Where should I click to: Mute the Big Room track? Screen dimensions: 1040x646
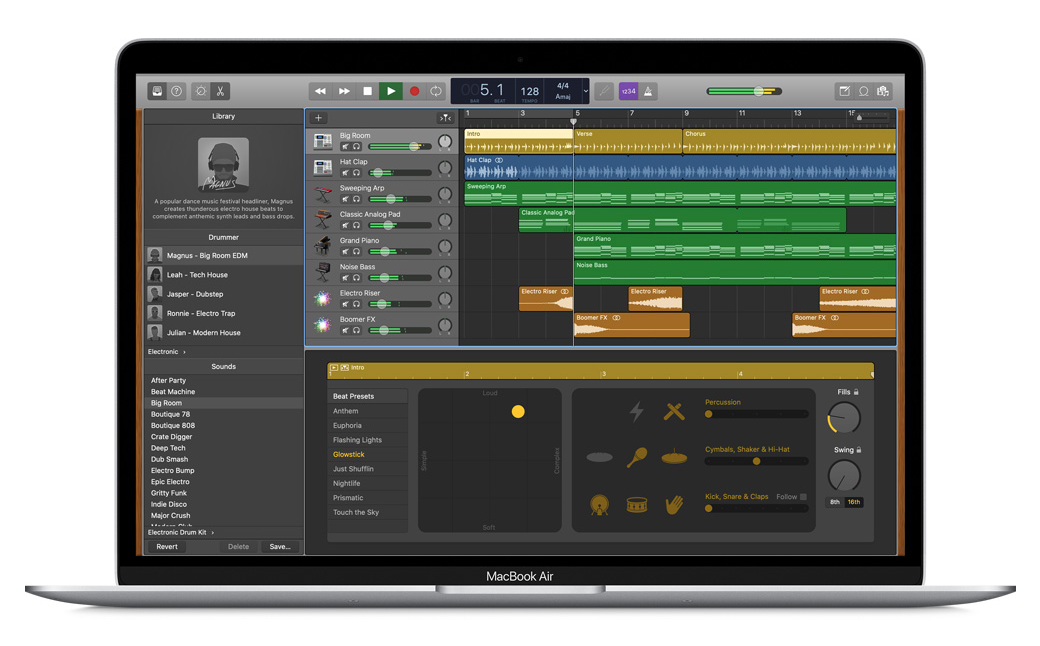tap(345, 146)
